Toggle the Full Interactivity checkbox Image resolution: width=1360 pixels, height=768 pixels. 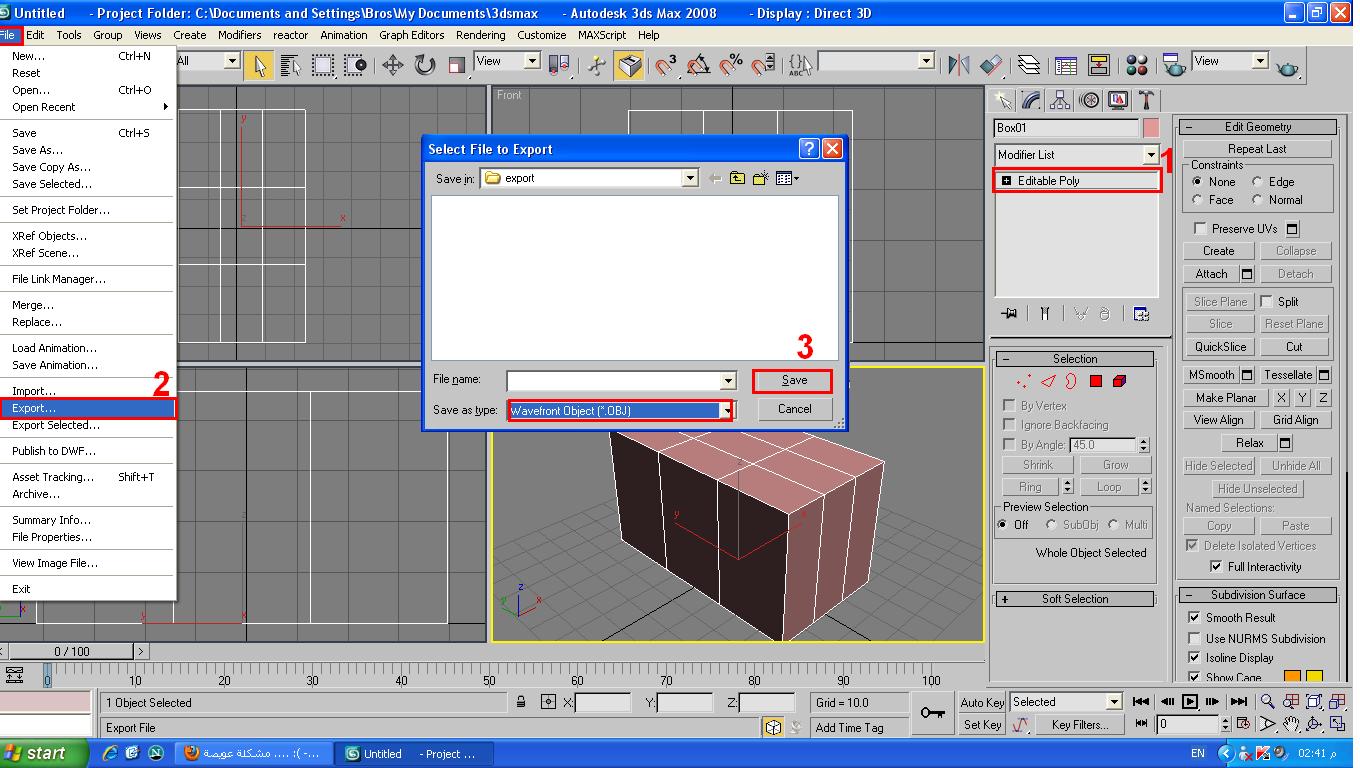pos(1216,566)
